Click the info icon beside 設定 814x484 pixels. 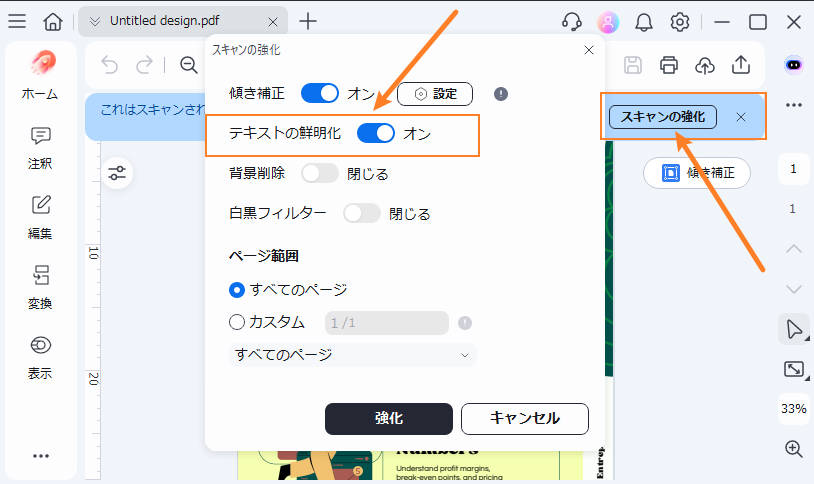(500, 94)
